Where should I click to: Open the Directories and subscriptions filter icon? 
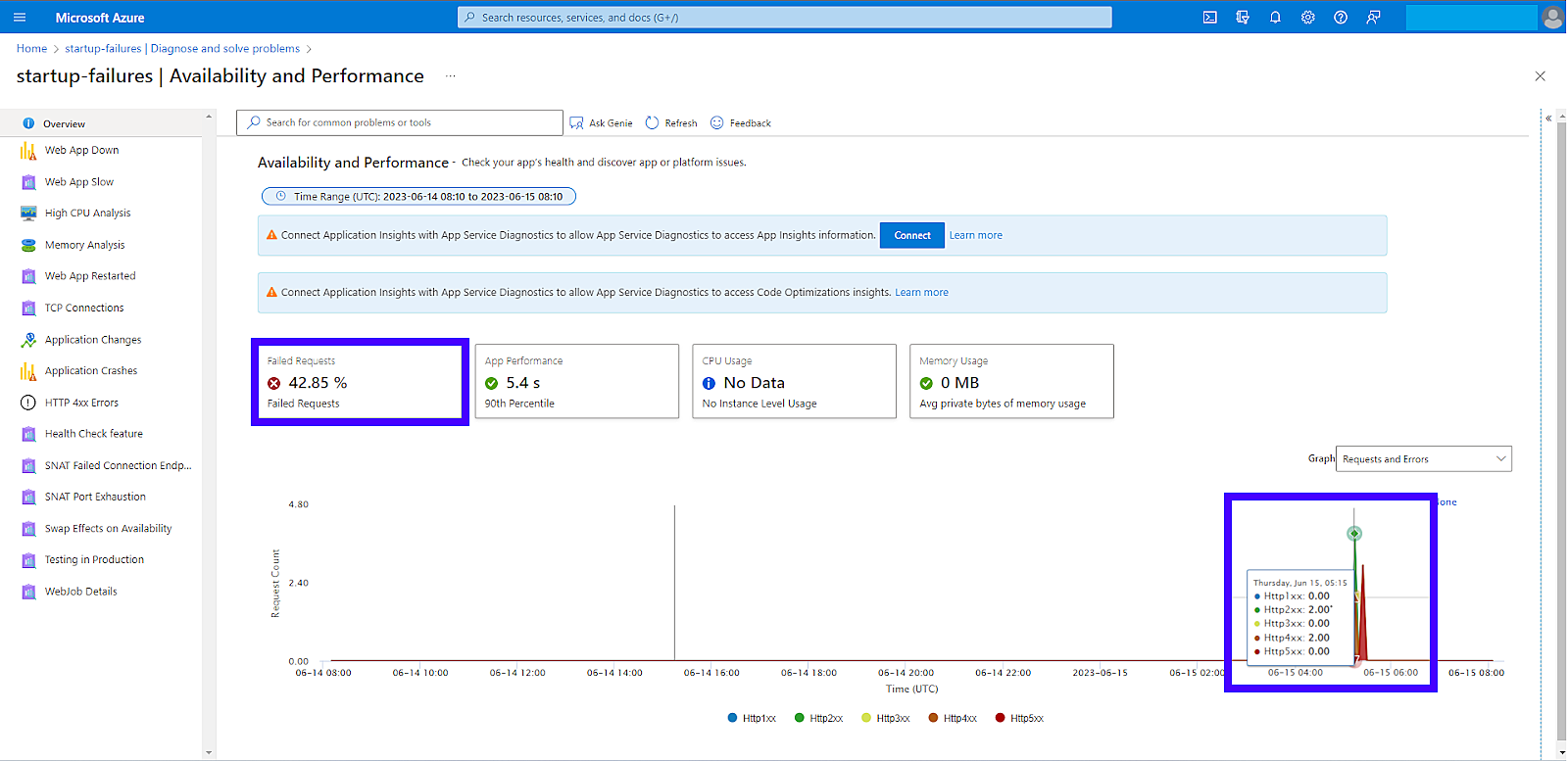1243,18
